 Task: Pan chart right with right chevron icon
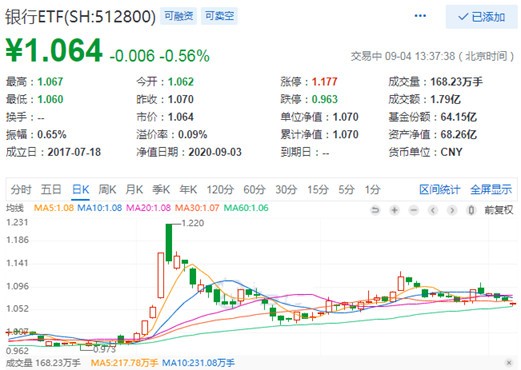452,210
